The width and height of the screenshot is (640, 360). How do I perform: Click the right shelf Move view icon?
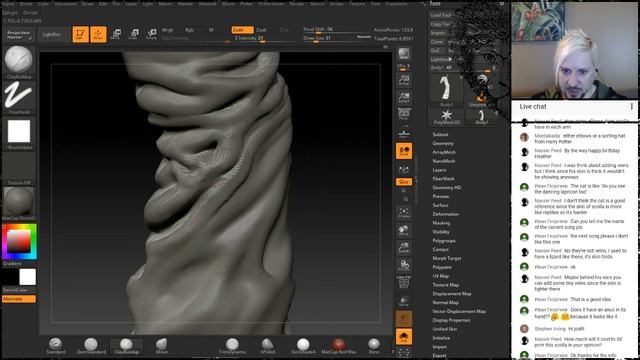tap(404, 231)
